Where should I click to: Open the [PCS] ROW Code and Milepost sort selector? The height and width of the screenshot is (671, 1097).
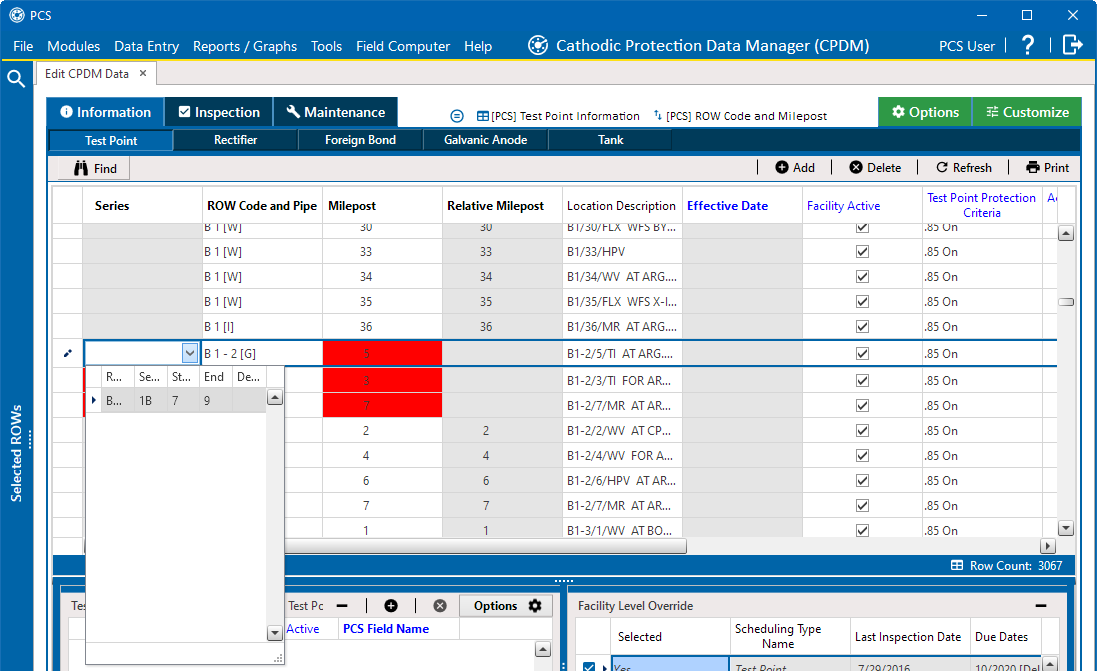740,116
